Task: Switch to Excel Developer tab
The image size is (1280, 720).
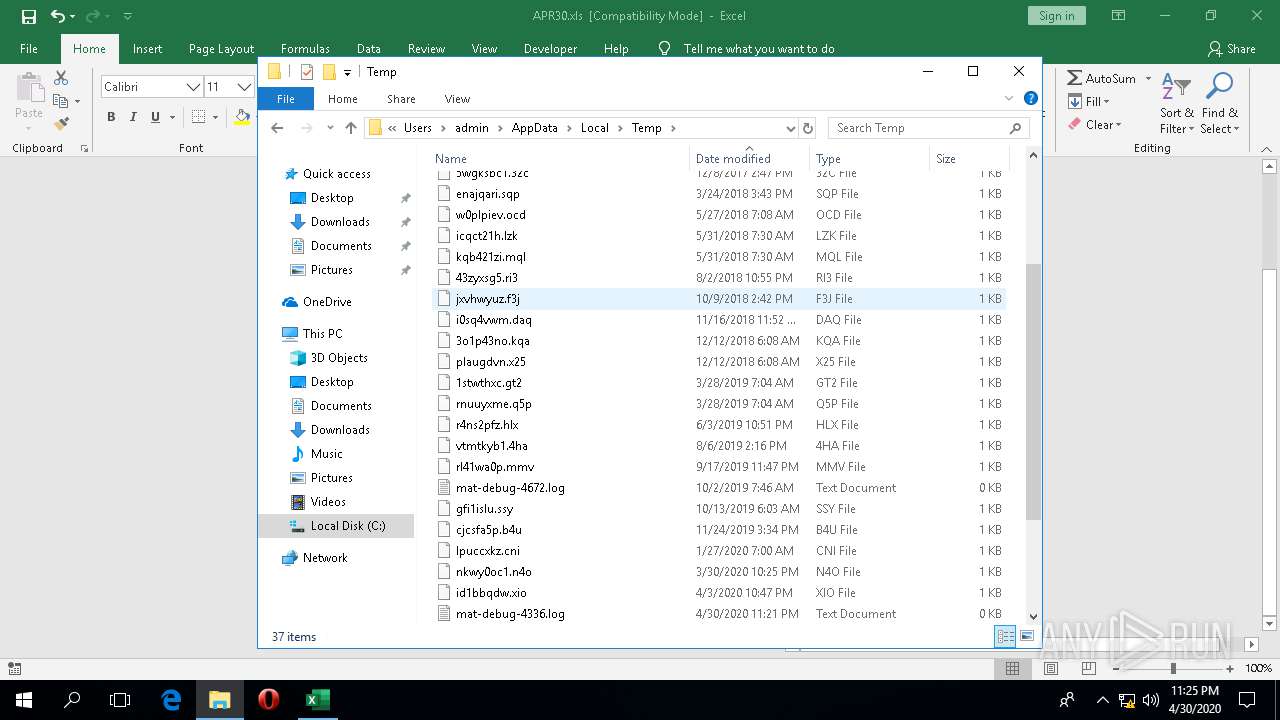Action: (550, 48)
